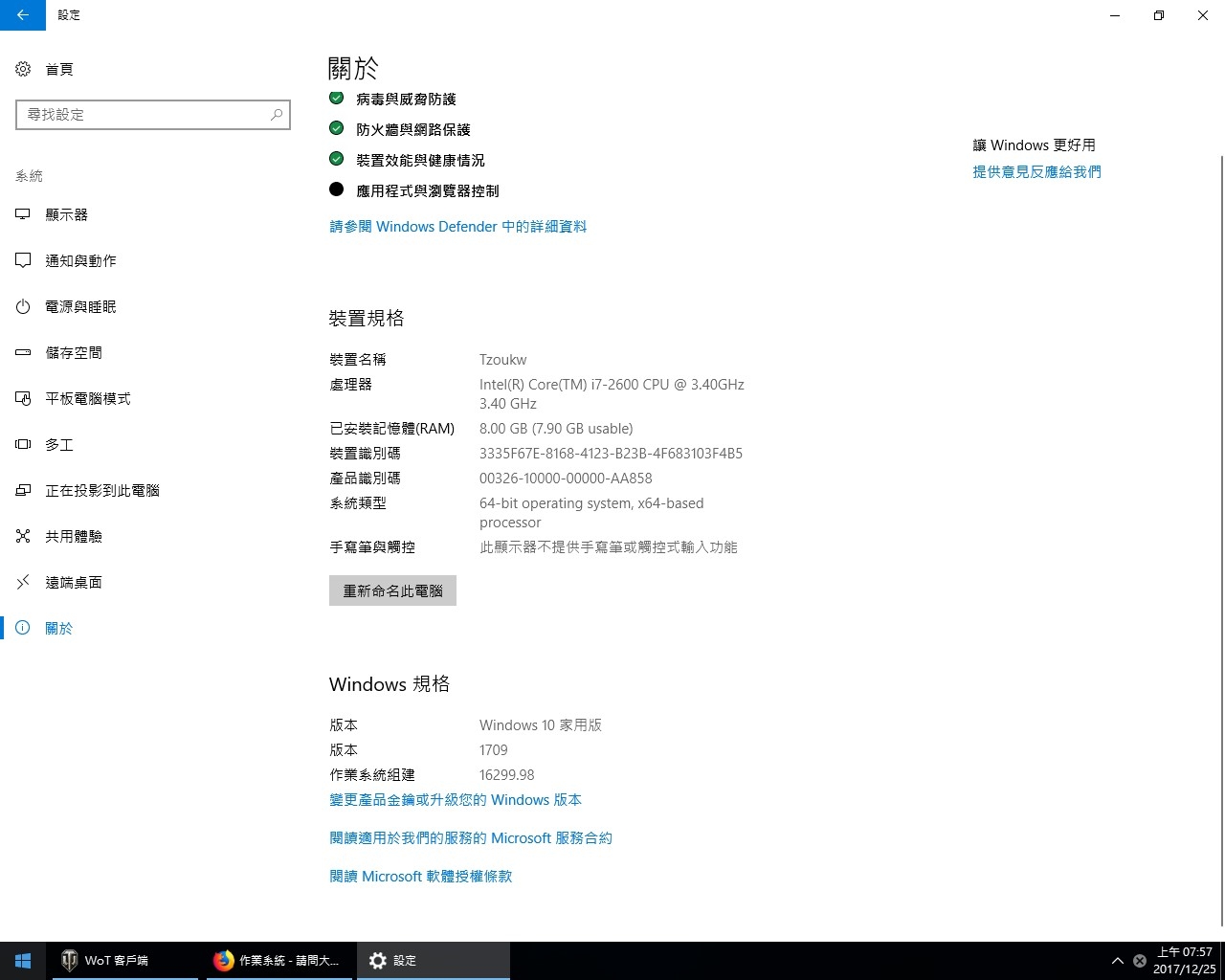Click the OS build 16299.98
Image resolution: width=1225 pixels, height=980 pixels.
click(506, 775)
